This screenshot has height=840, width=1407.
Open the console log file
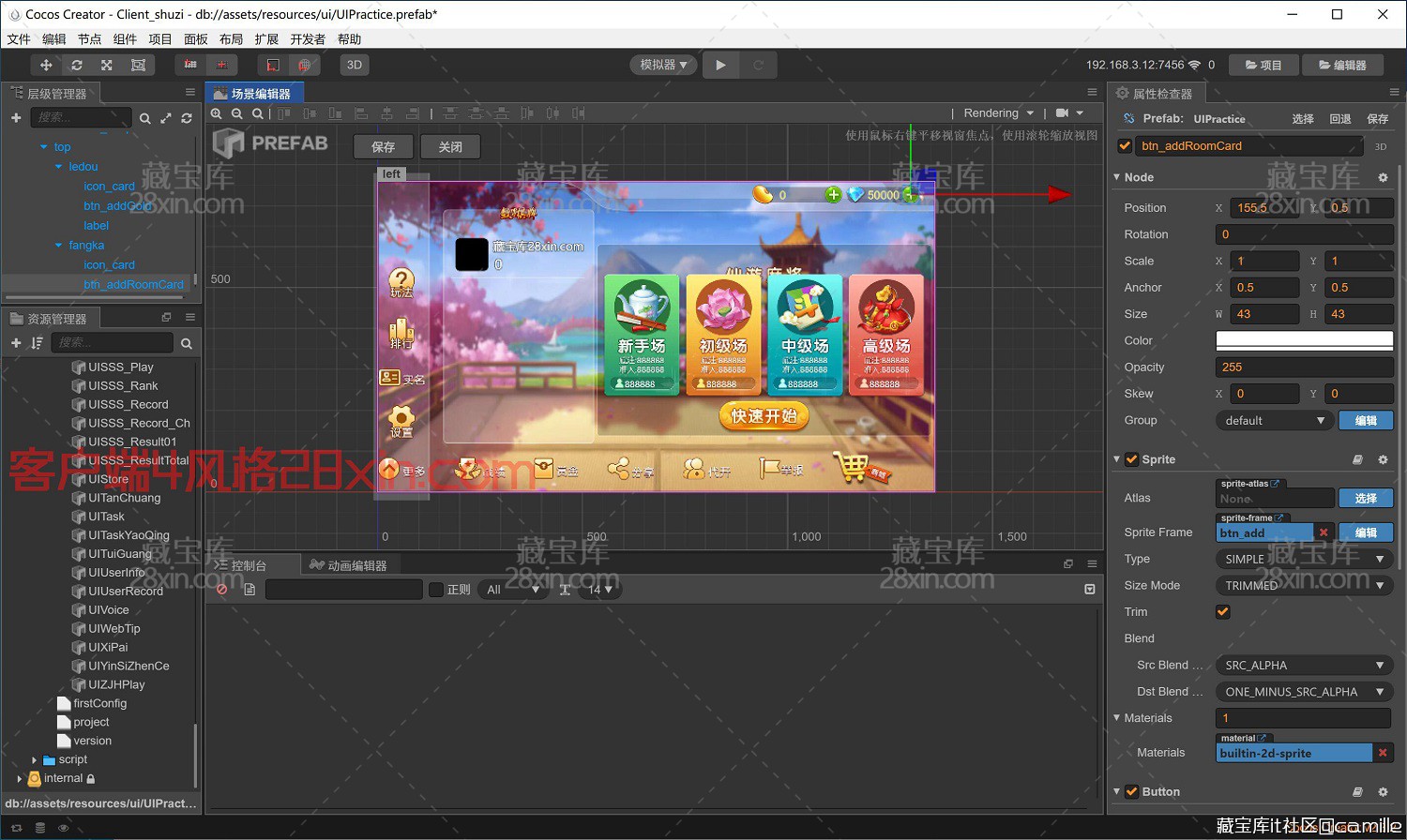click(250, 590)
